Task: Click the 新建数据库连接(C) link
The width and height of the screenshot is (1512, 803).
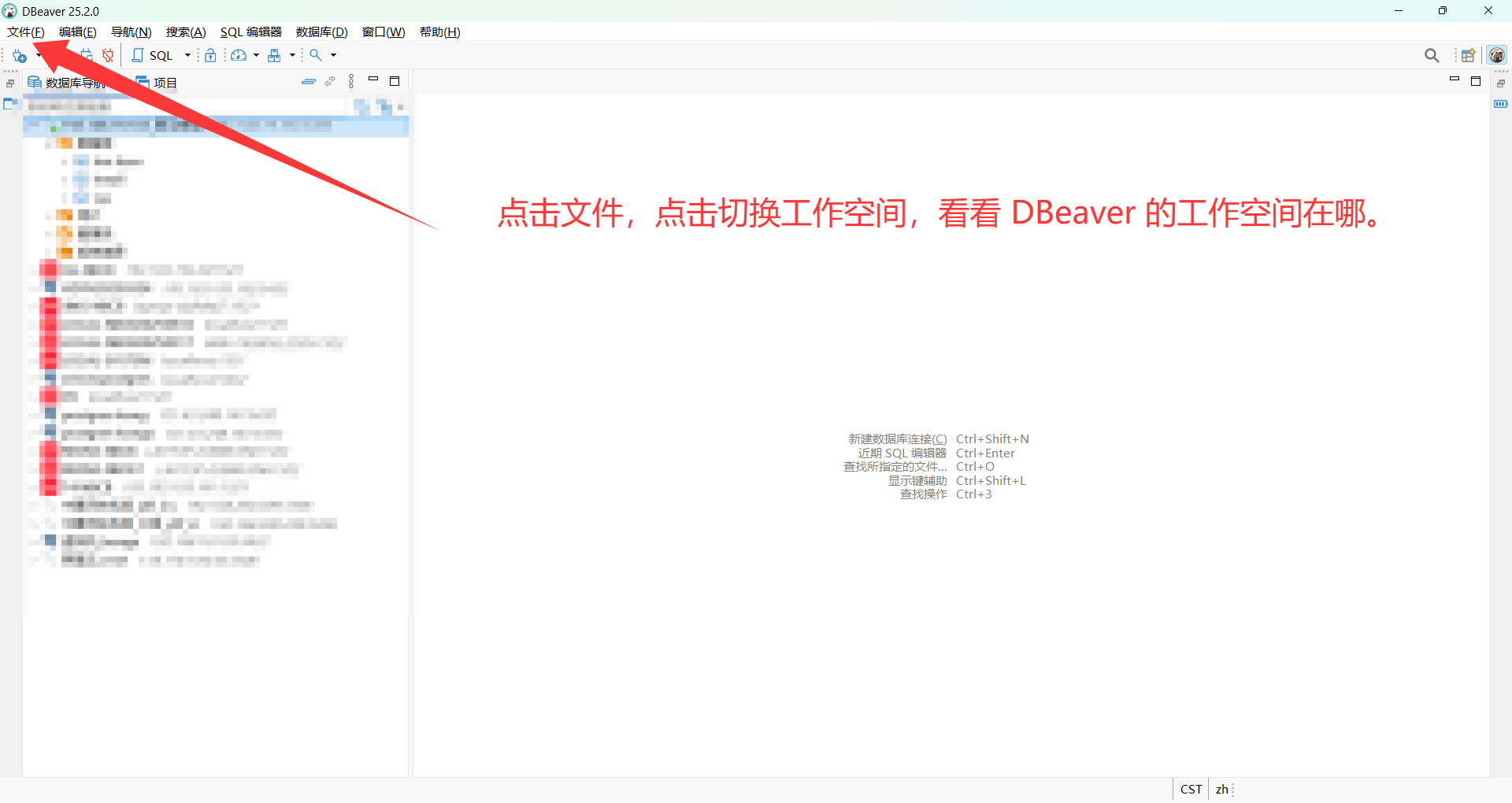Action: [897, 439]
